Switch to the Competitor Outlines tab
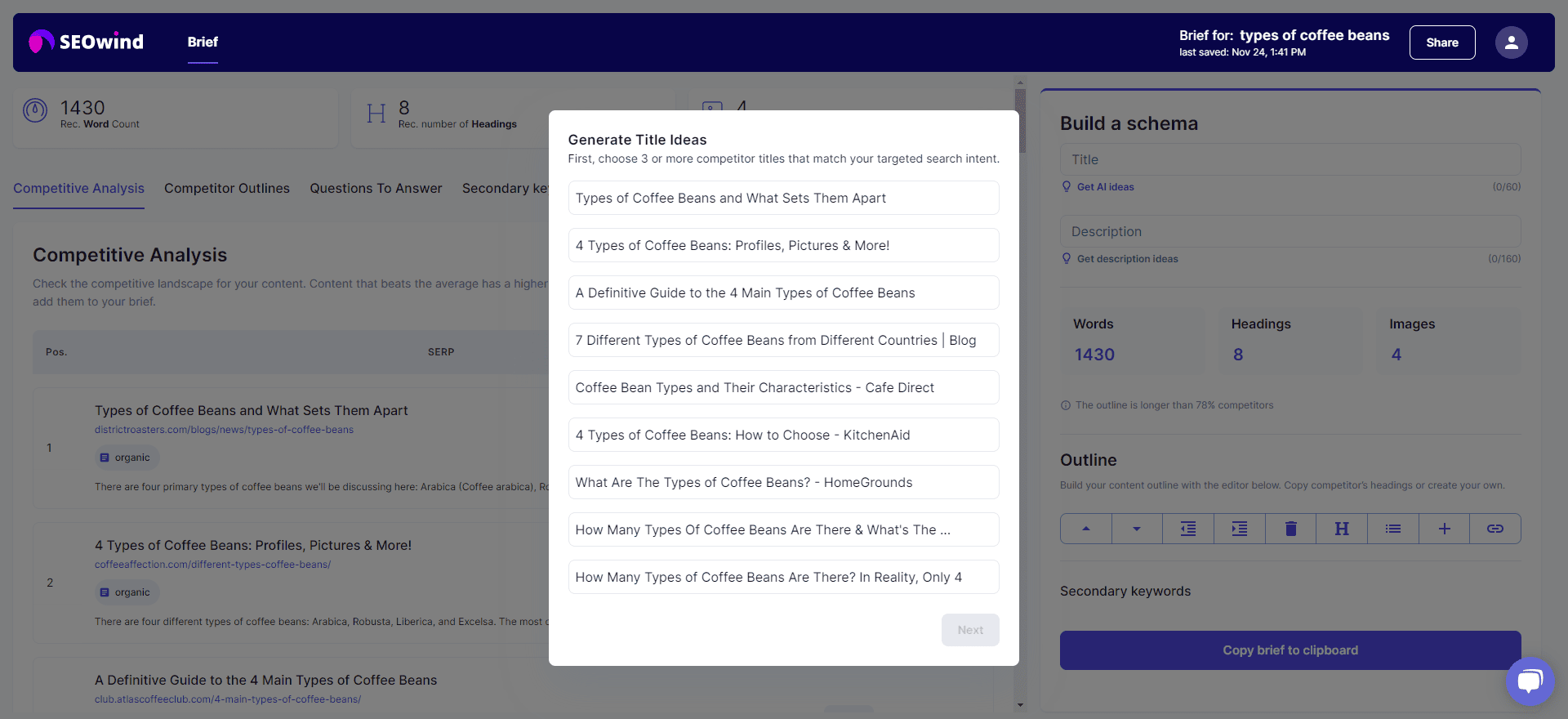Screen dimensions: 1568x719 [x=227, y=189]
